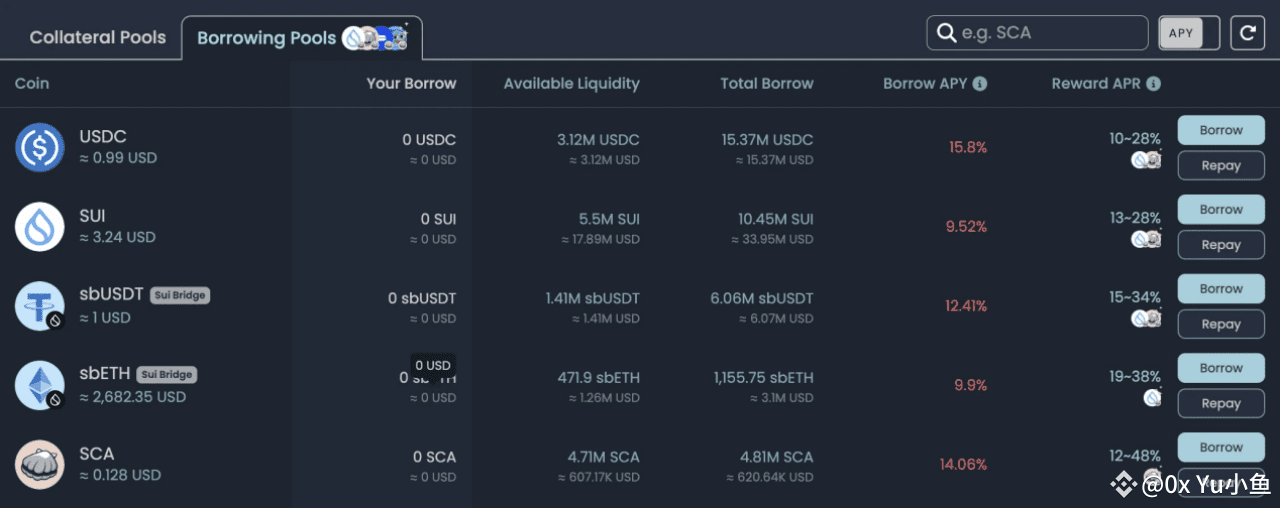Toggle the APY/APR switch
Viewport: 1280px width, 508px height.
tap(1189, 33)
